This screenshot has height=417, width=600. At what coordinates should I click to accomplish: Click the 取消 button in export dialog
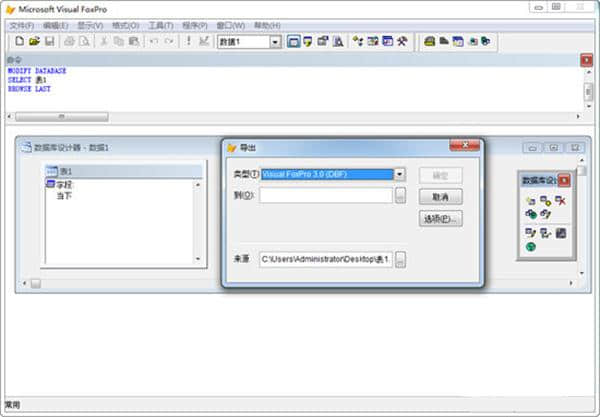pos(440,197)
